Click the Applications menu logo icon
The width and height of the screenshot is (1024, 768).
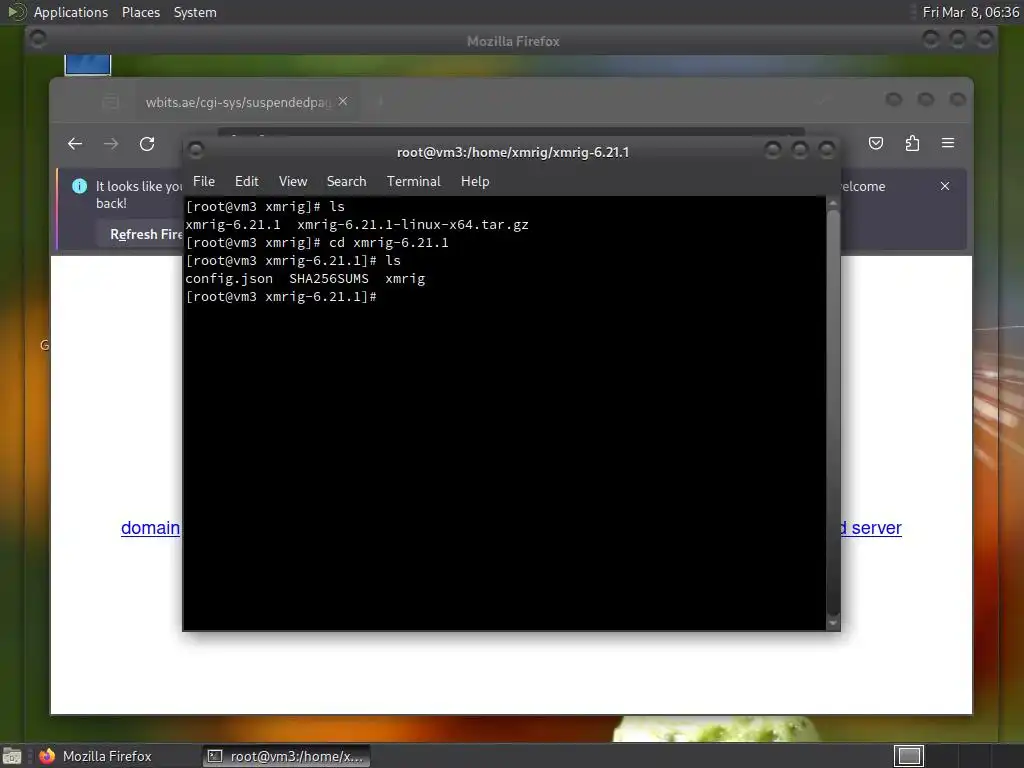pyautogui.click(x=16, y=12)
